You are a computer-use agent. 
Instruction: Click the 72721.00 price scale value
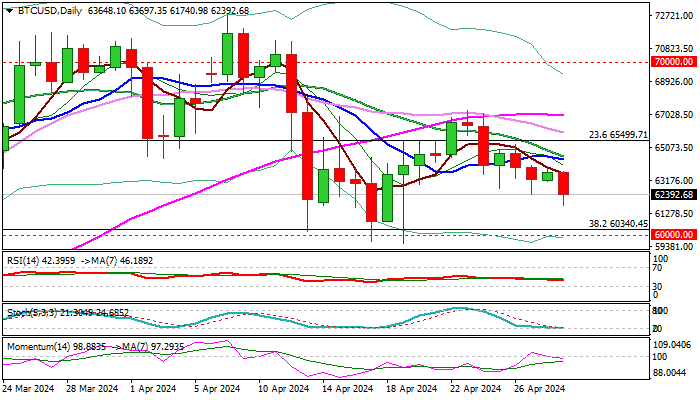674,16
